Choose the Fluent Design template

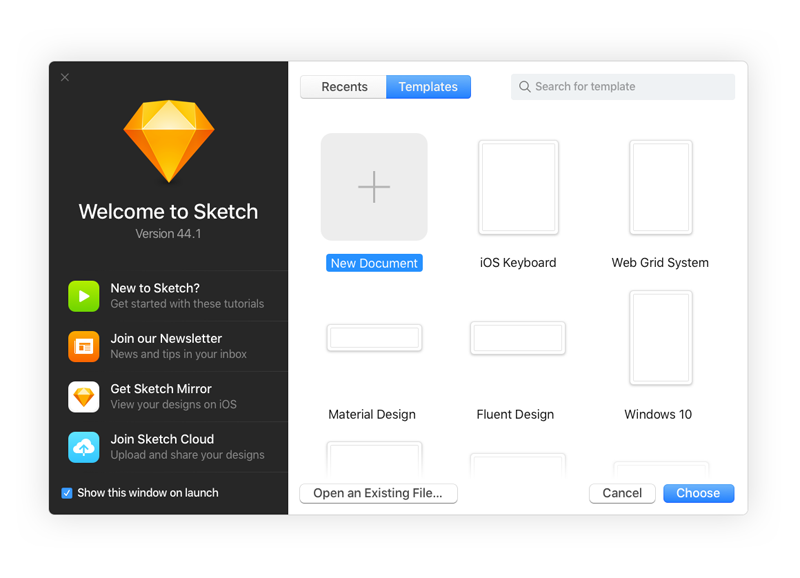pyautogui.click(x=518, y=338)
